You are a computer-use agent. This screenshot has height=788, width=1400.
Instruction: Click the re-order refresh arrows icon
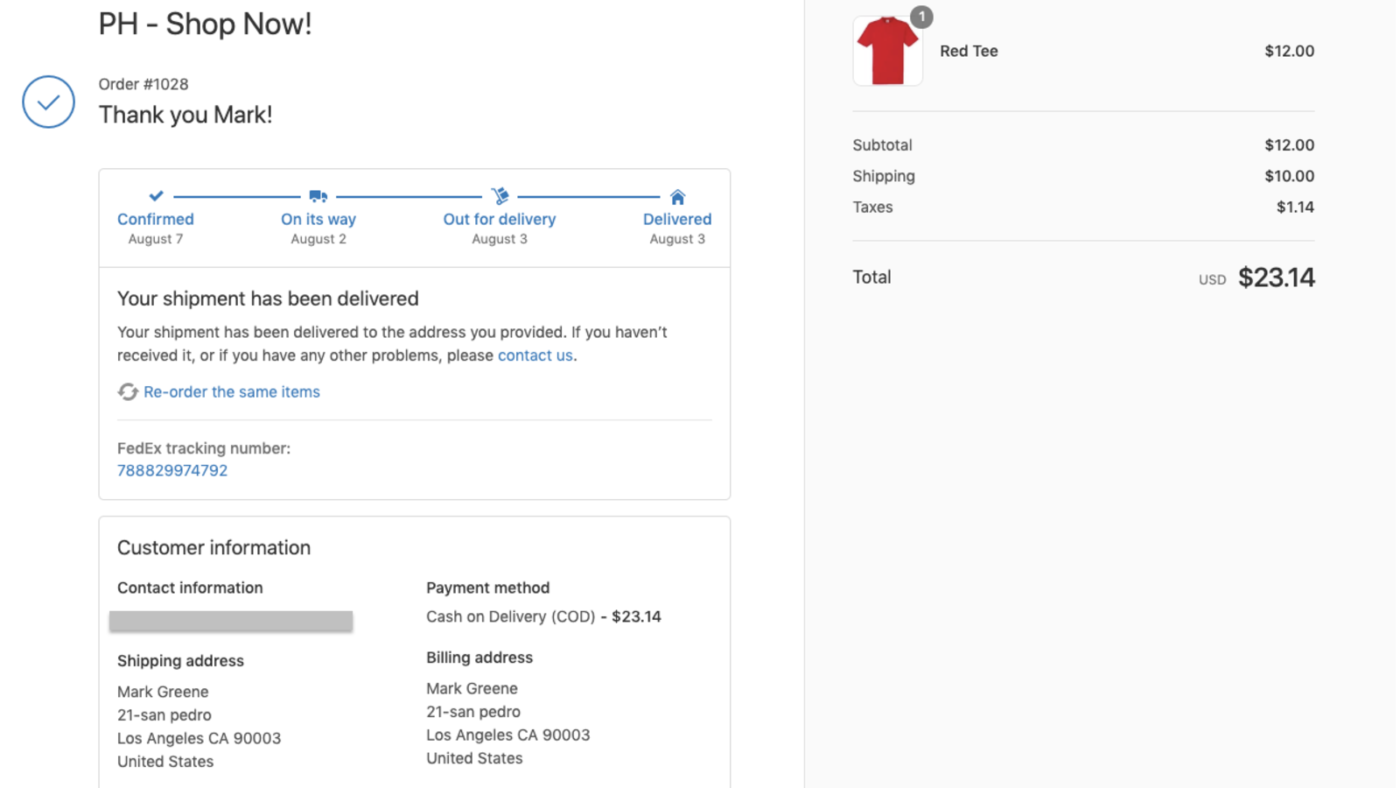tap(128, 392)
